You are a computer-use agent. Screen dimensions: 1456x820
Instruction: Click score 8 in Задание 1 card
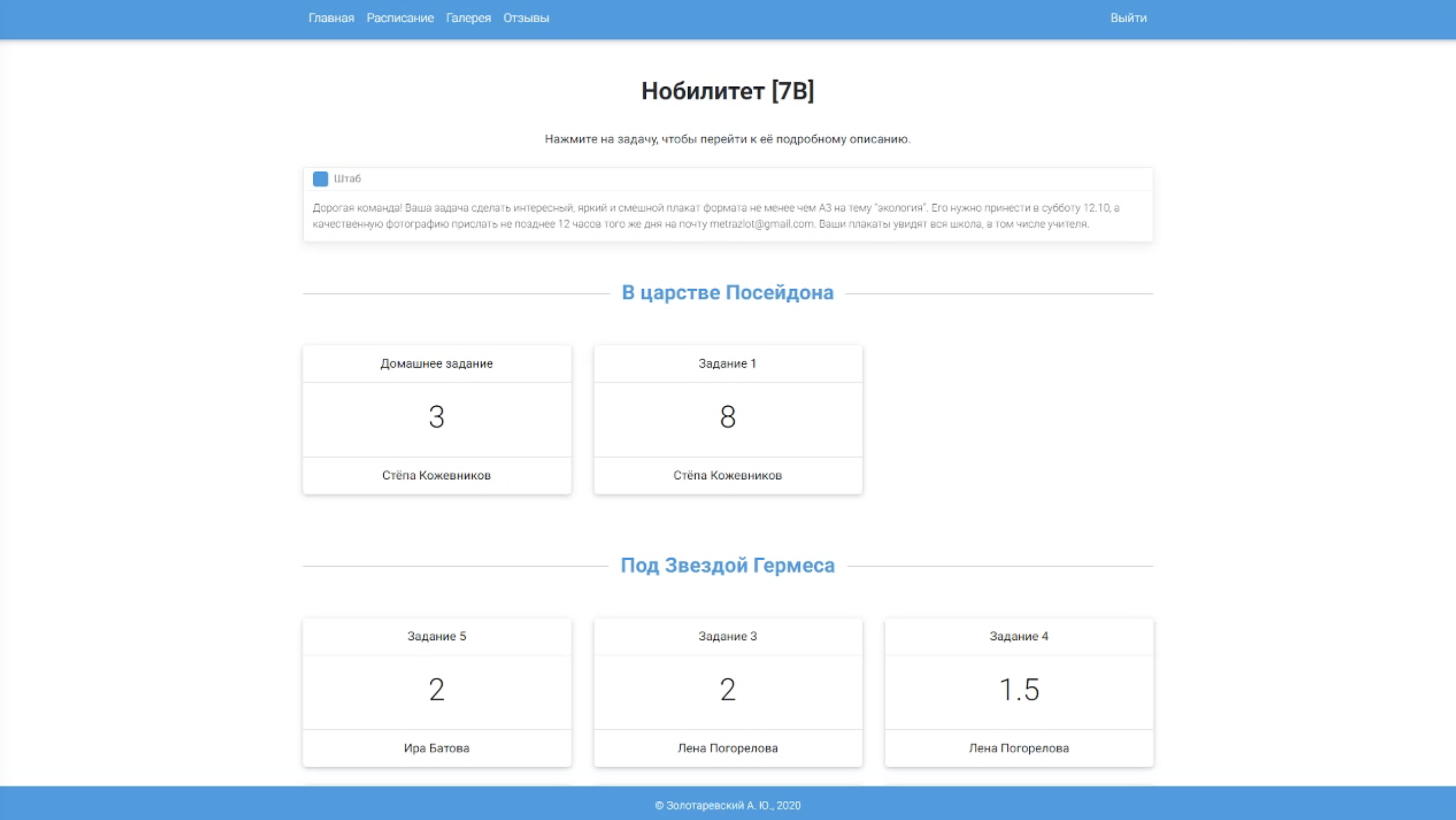point(728,418)
